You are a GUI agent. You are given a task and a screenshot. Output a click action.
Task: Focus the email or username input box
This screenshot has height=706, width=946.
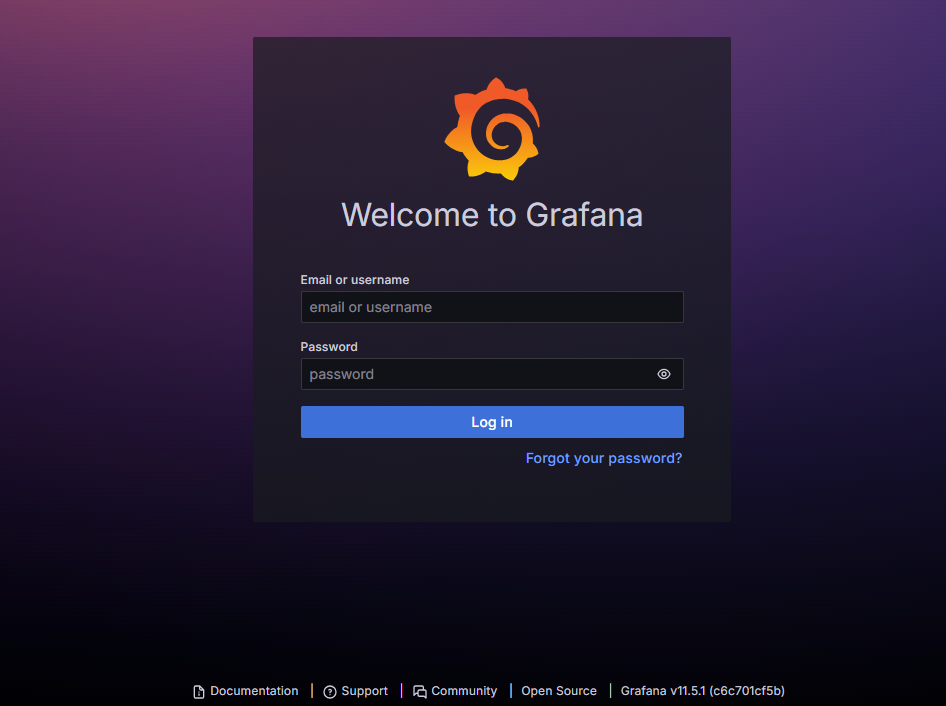coord(492,307)
